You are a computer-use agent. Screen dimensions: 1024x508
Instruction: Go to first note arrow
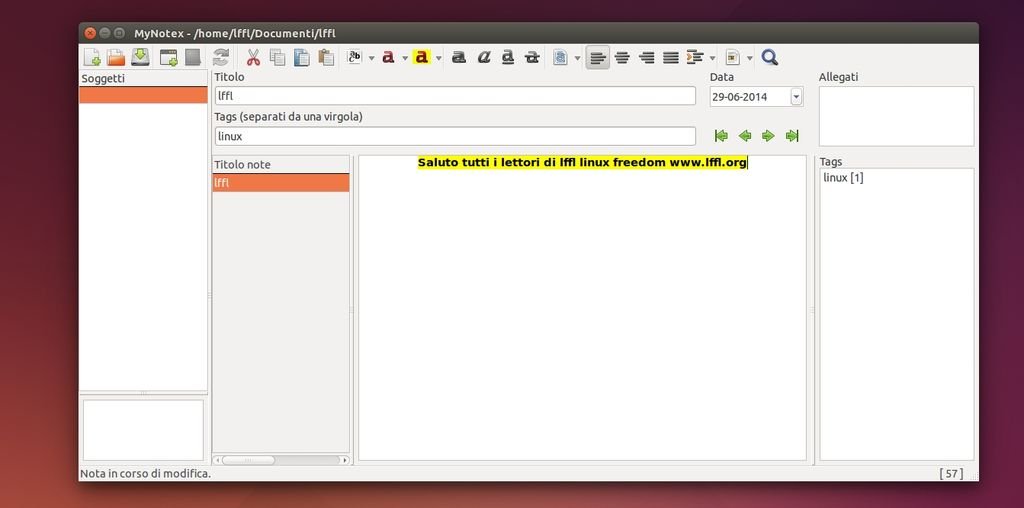click(721, 136)
